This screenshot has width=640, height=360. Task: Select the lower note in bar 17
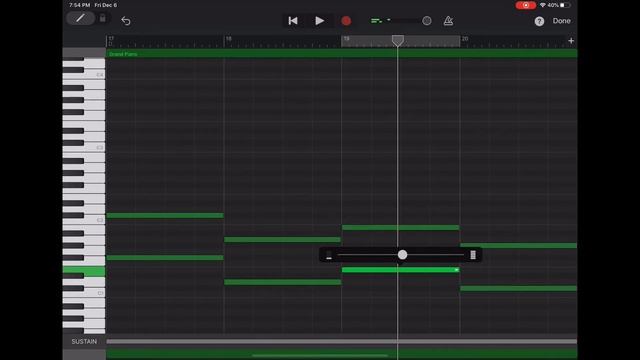click(x=165, y=258)
